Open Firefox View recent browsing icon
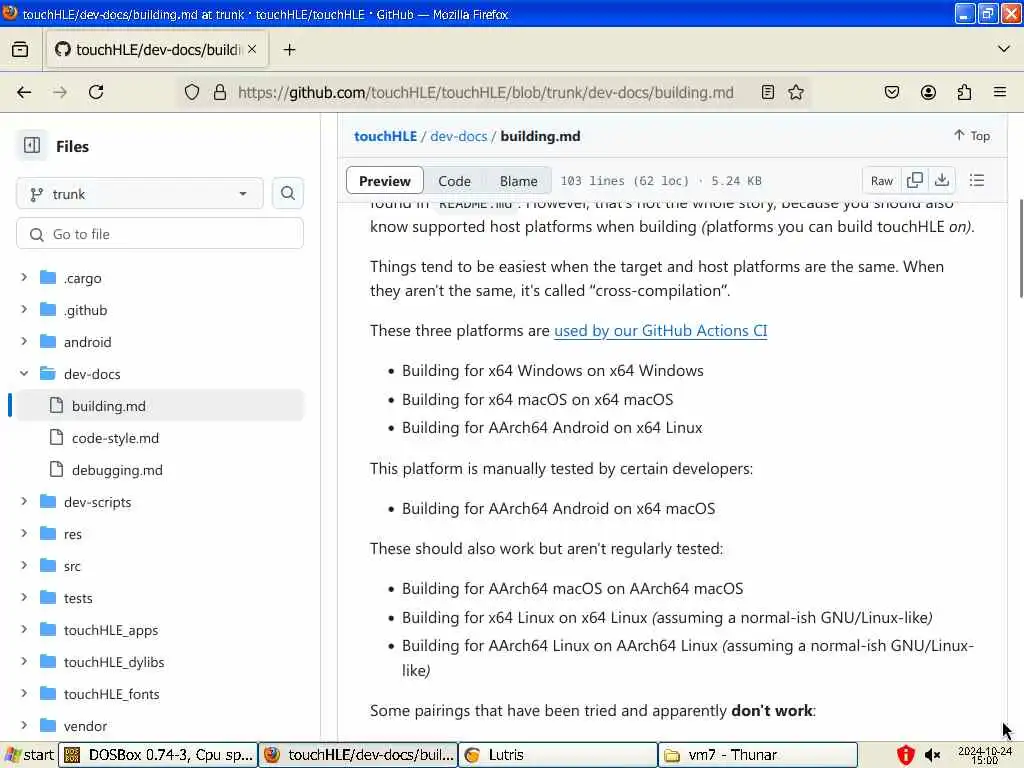1024x768 pixels. [x=20, y=50]
